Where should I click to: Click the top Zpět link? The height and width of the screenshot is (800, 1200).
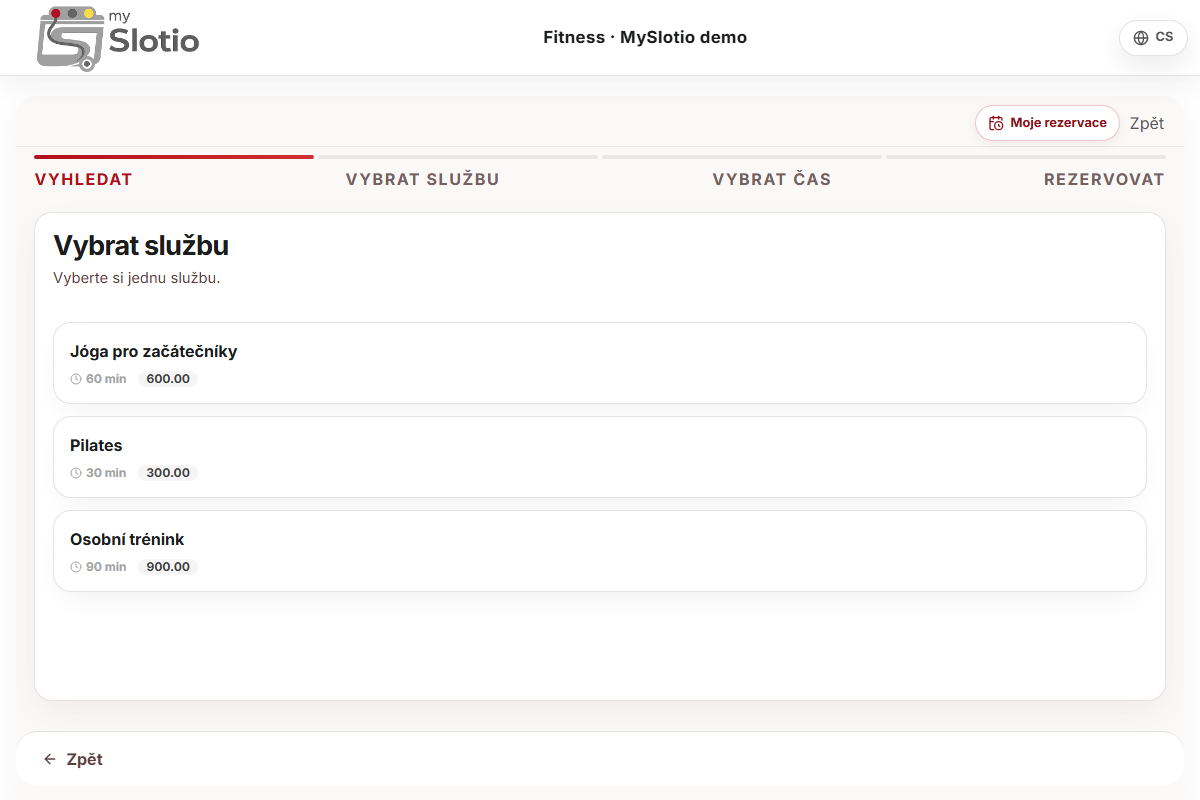pos(1147,124)
